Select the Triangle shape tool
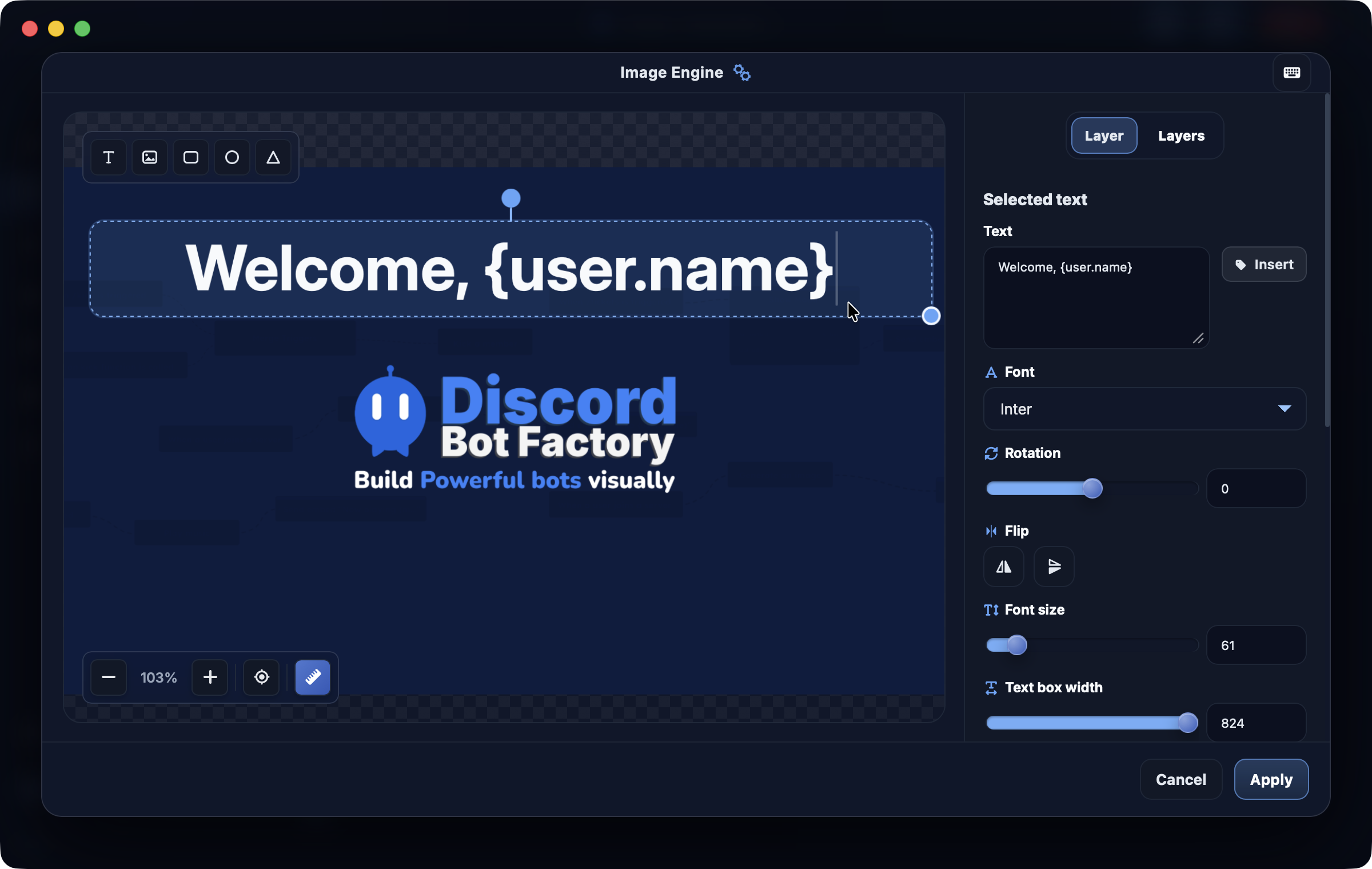 (273, 157)
